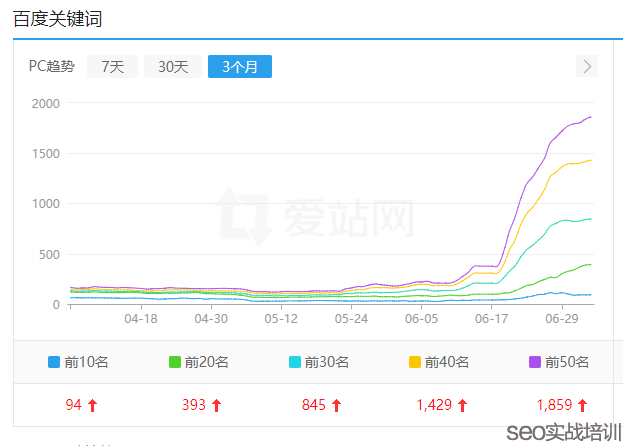Viewport: 623px width, 446px height.
Task: Toggle the 前20名 legend series
Action: point(199,362)
